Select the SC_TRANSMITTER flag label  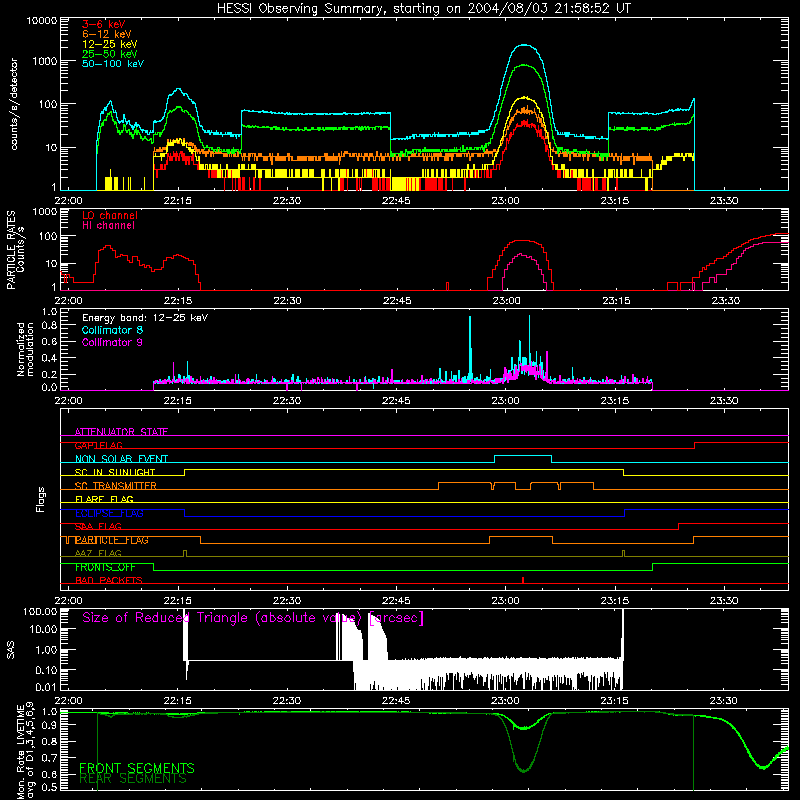(x=116, y=486)
